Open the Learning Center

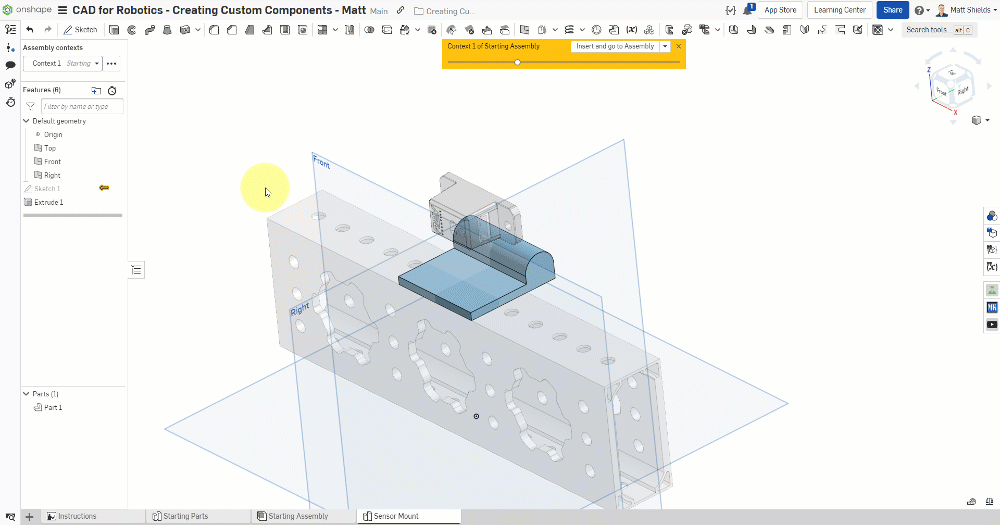[x=840, y=10]
